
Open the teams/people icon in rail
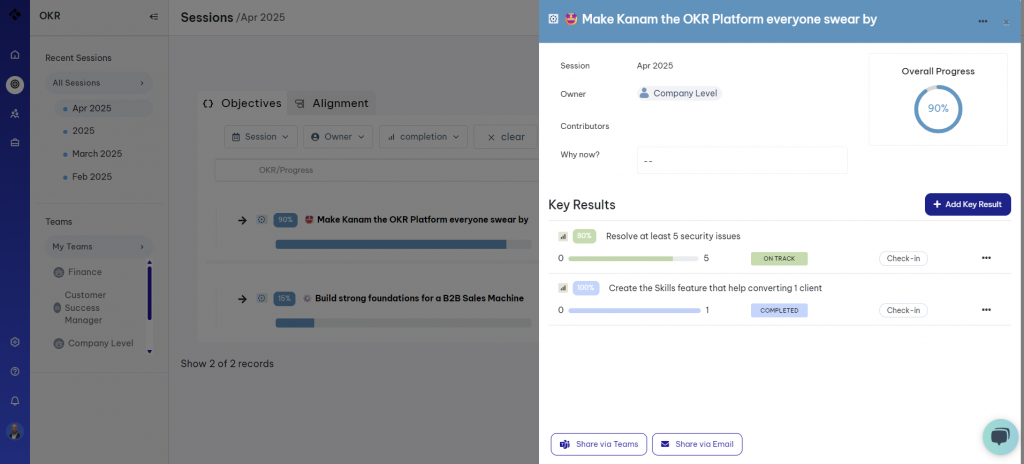point(14,114)
